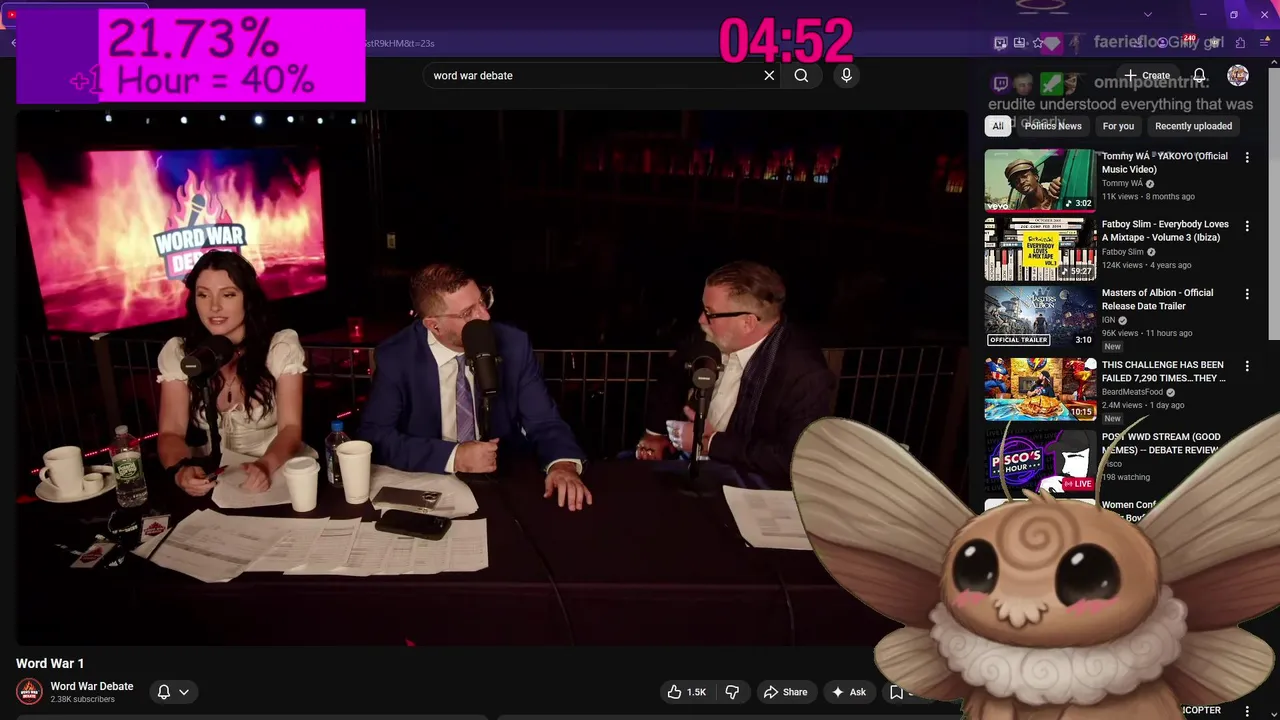Click the video player to pause the debate
The height and width of the screenshot is (720, 1280).
pos(490,378)
